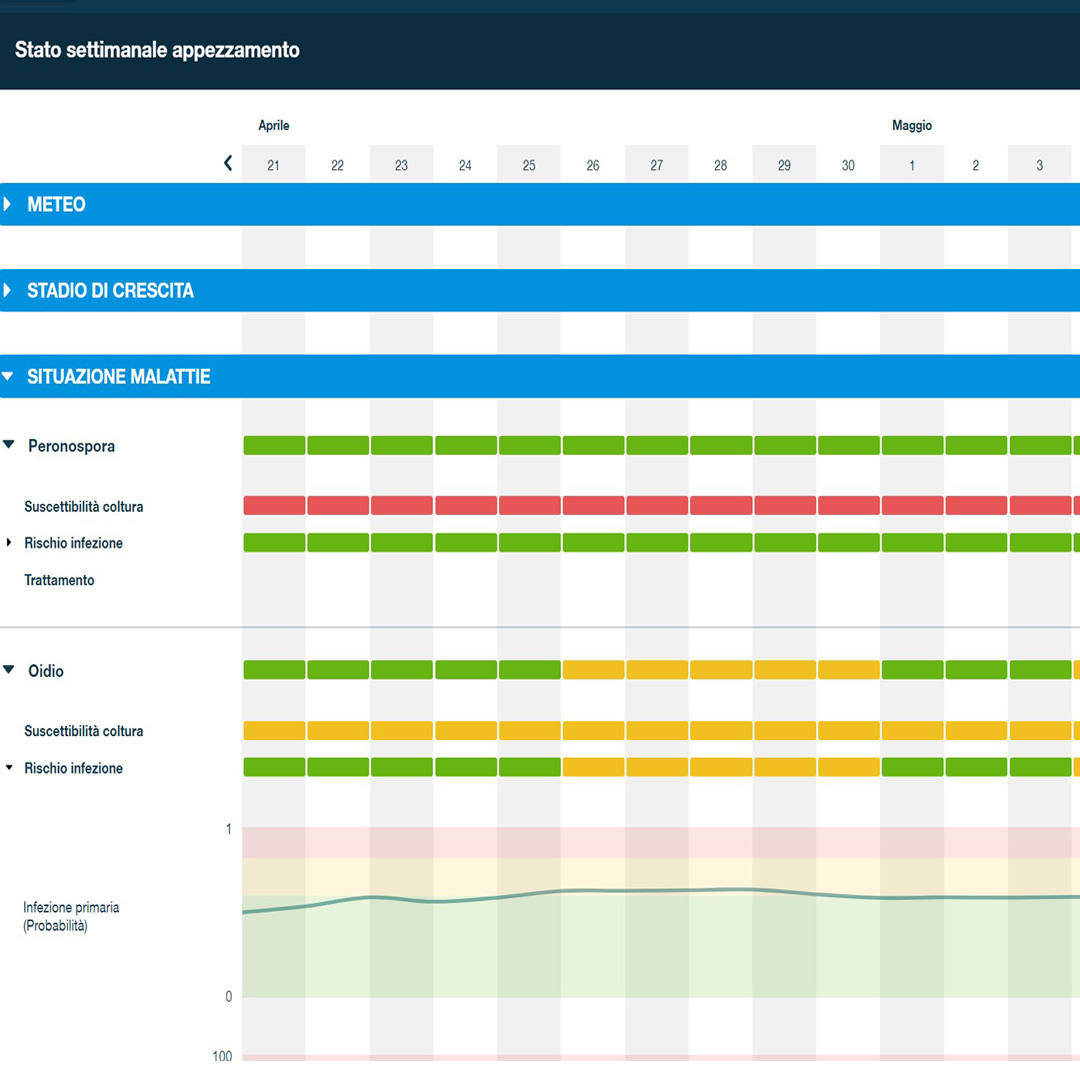The width and height of the screenshot is (1080, 1080).
Task: Click the Peronospora green status bar for April 23
Action: pyautogui.click(x=401, y=446)
